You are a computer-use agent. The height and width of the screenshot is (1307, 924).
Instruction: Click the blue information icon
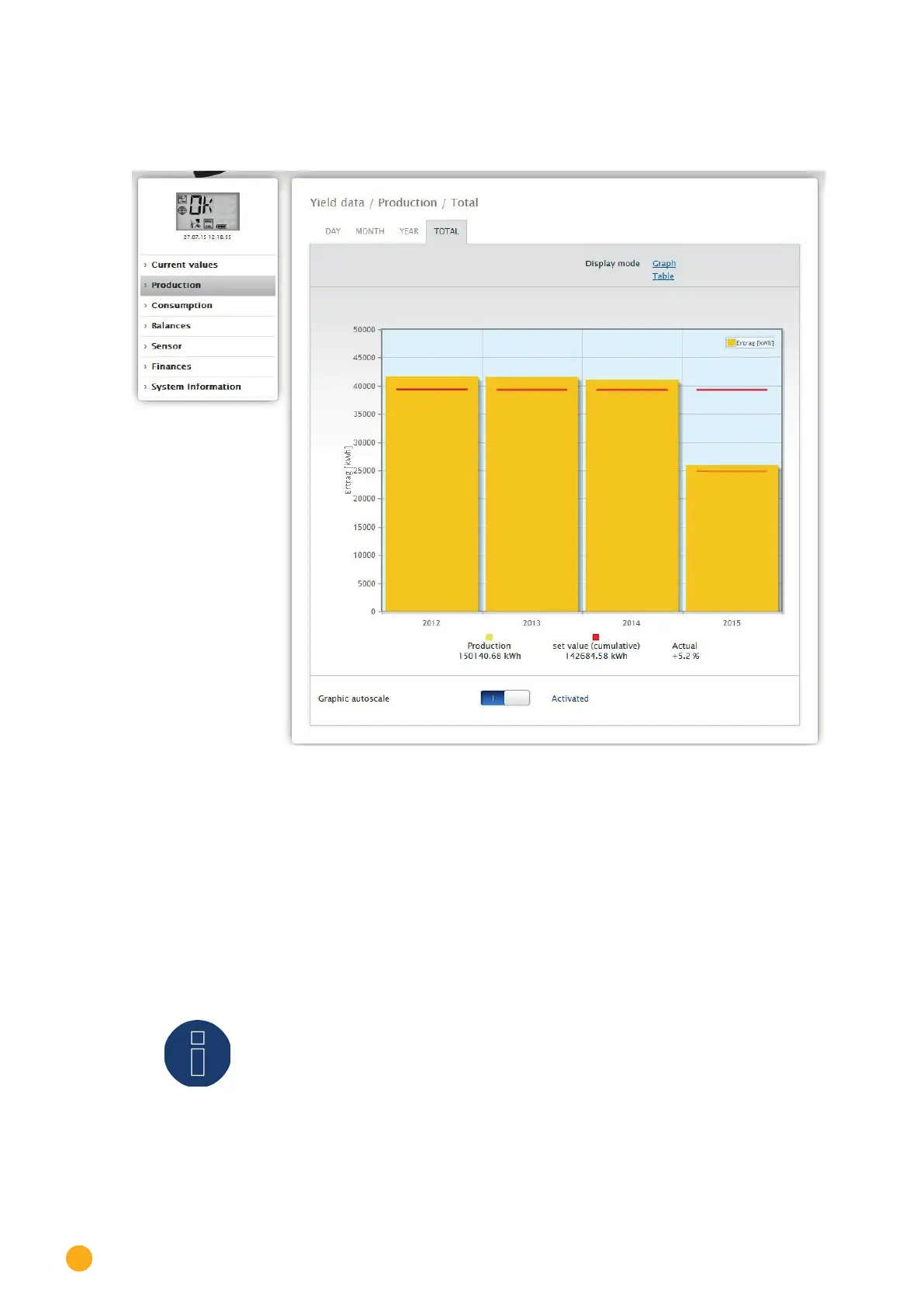click(x=197, y=1052)
